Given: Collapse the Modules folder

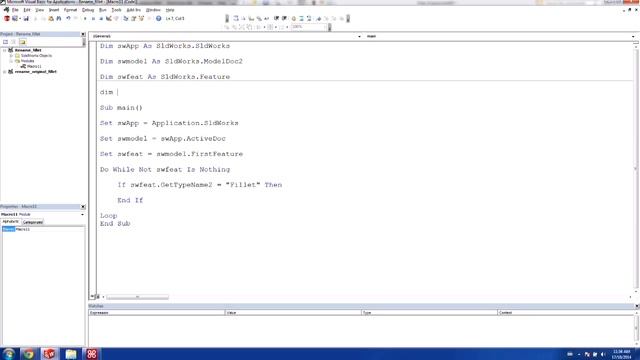Looking at the screenshot, I should pyautogui.click(x=11, y=61).
